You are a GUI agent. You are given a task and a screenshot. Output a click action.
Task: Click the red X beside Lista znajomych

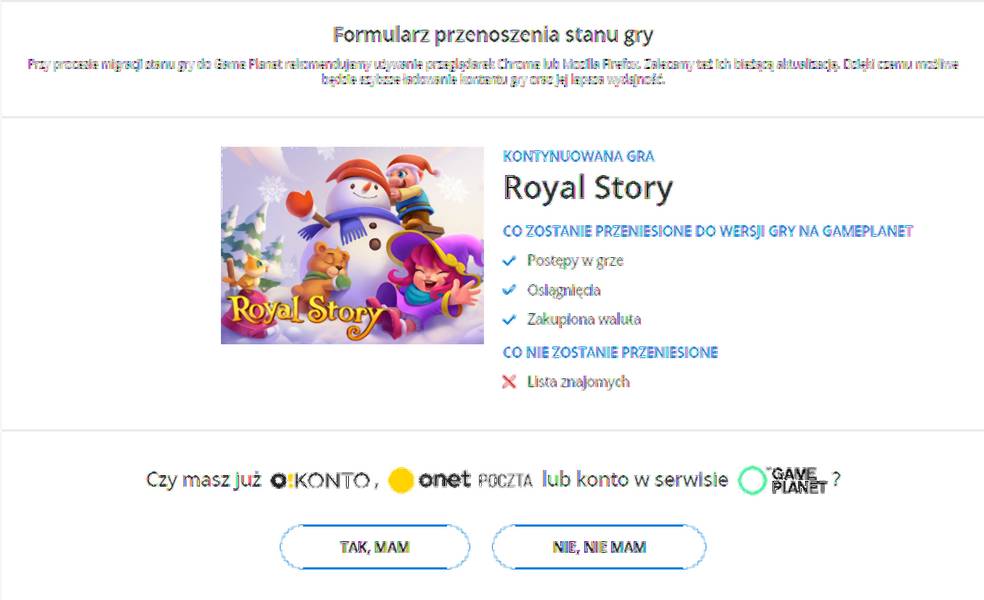pyautogui.click(x=511, y=382)
